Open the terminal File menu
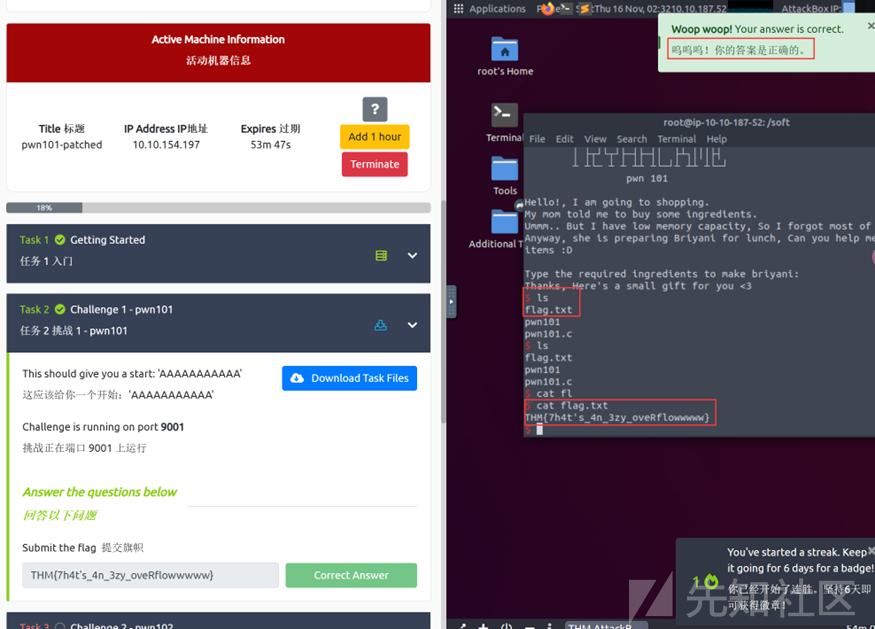The height and width of the screenshot is (629, 875). point(537,139)
